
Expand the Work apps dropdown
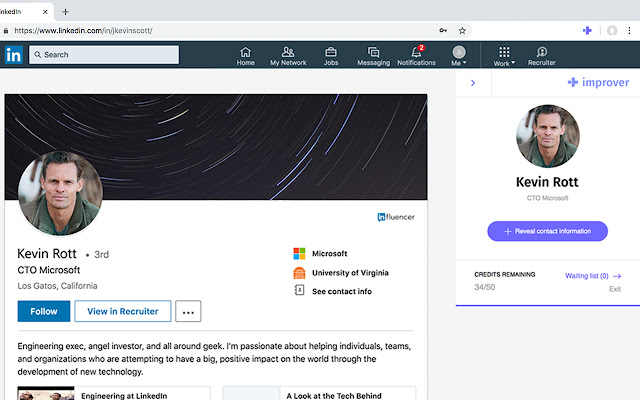point(504,56)
